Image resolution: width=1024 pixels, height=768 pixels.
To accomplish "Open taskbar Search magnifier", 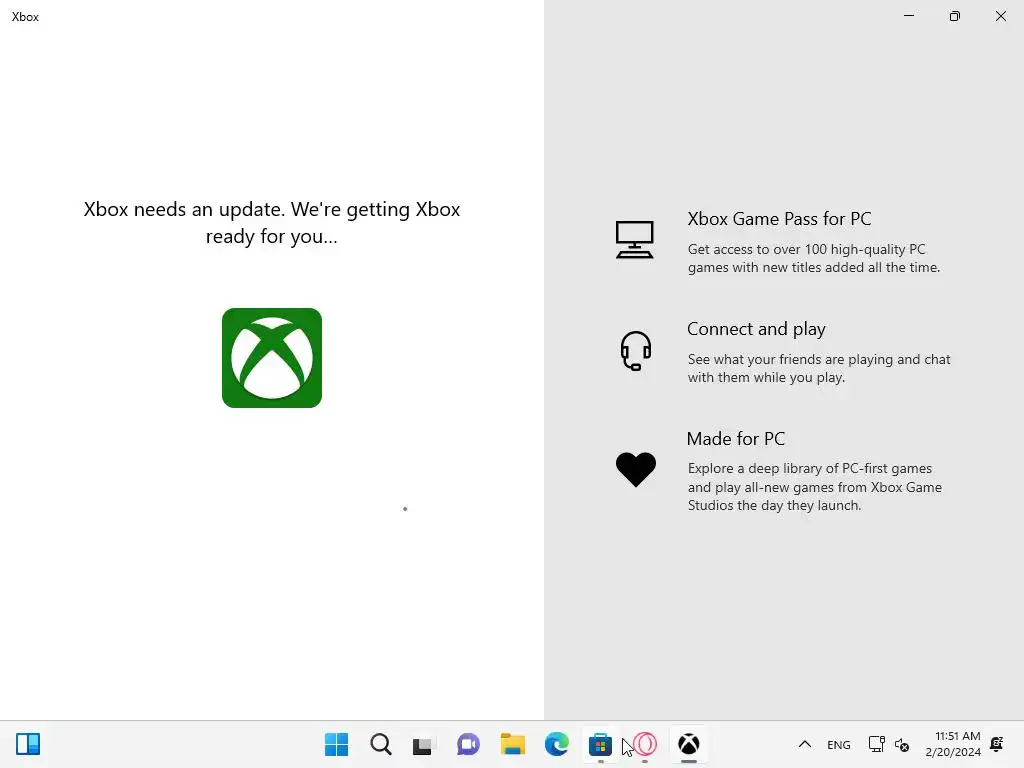I will tap(381, 744).
